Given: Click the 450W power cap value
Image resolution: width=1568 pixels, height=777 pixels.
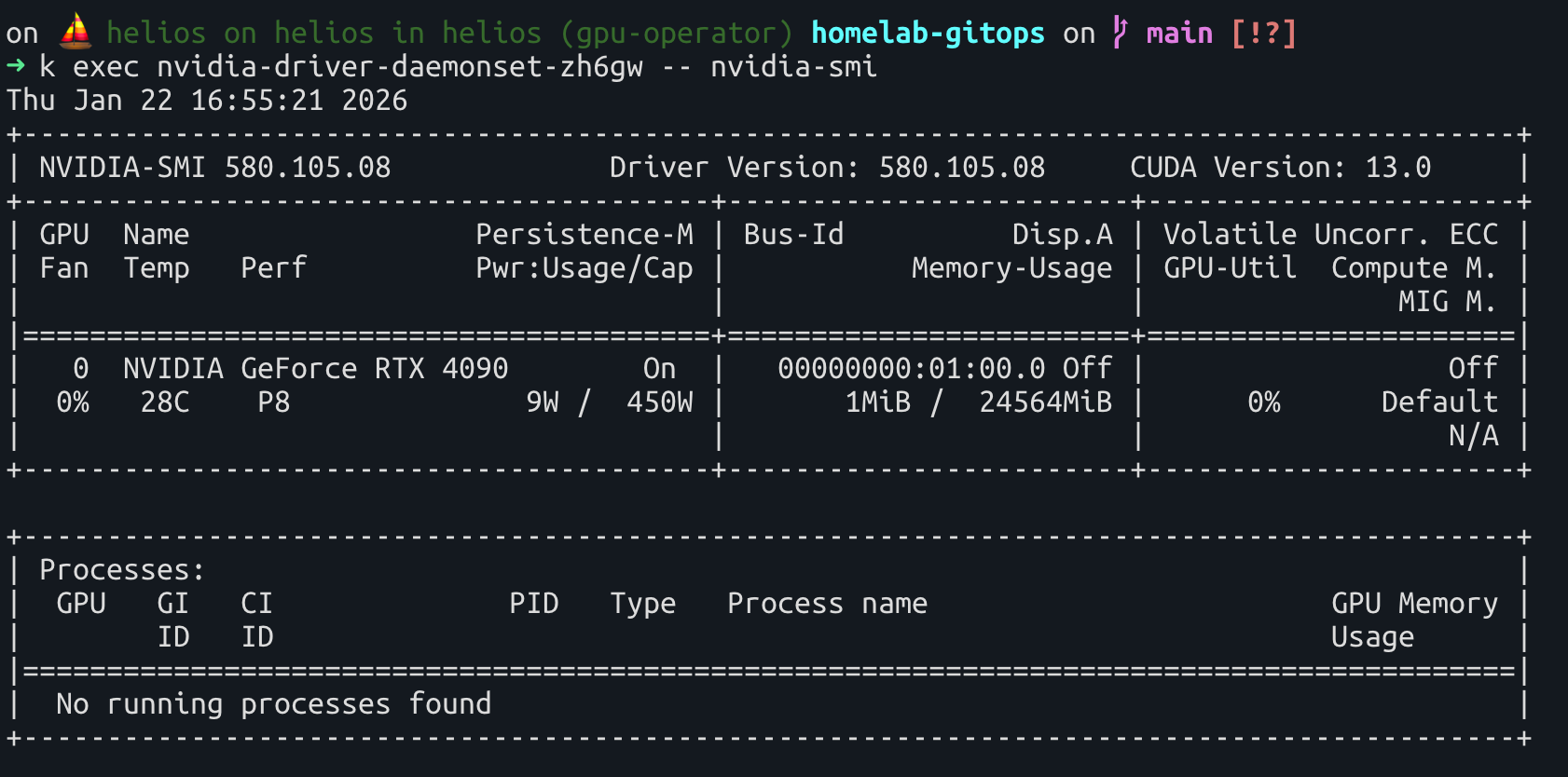Looking at the screenshot, I should [659, 402].
